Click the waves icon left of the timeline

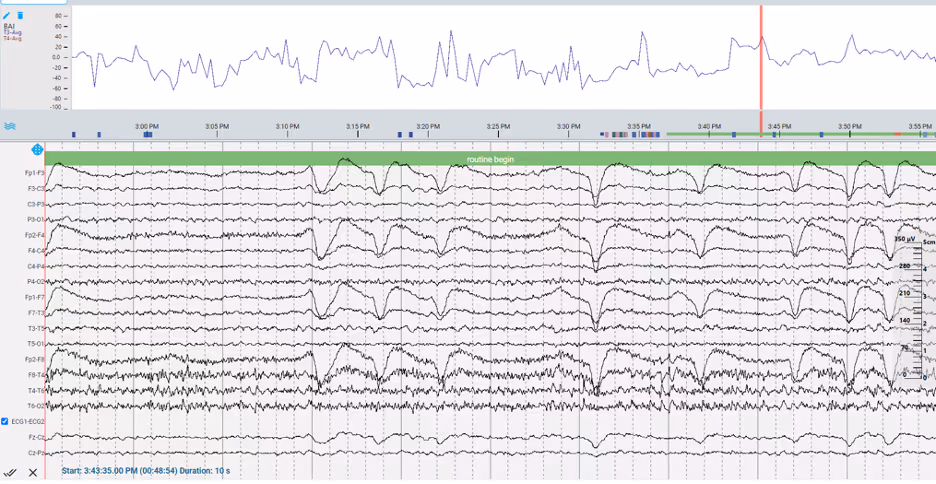[x=9, y=127]
